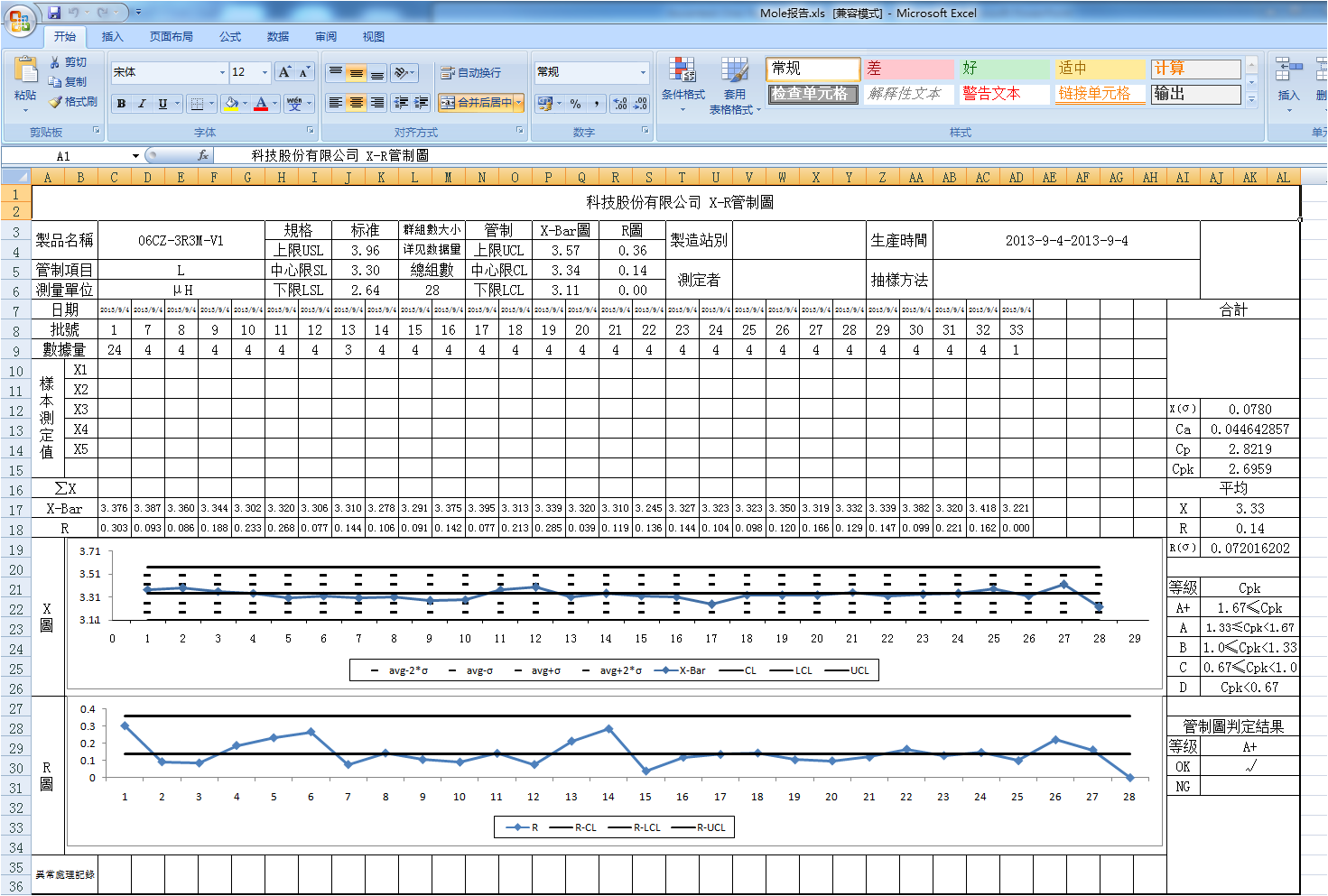Click Copy (复制) button

coord(69,82)
